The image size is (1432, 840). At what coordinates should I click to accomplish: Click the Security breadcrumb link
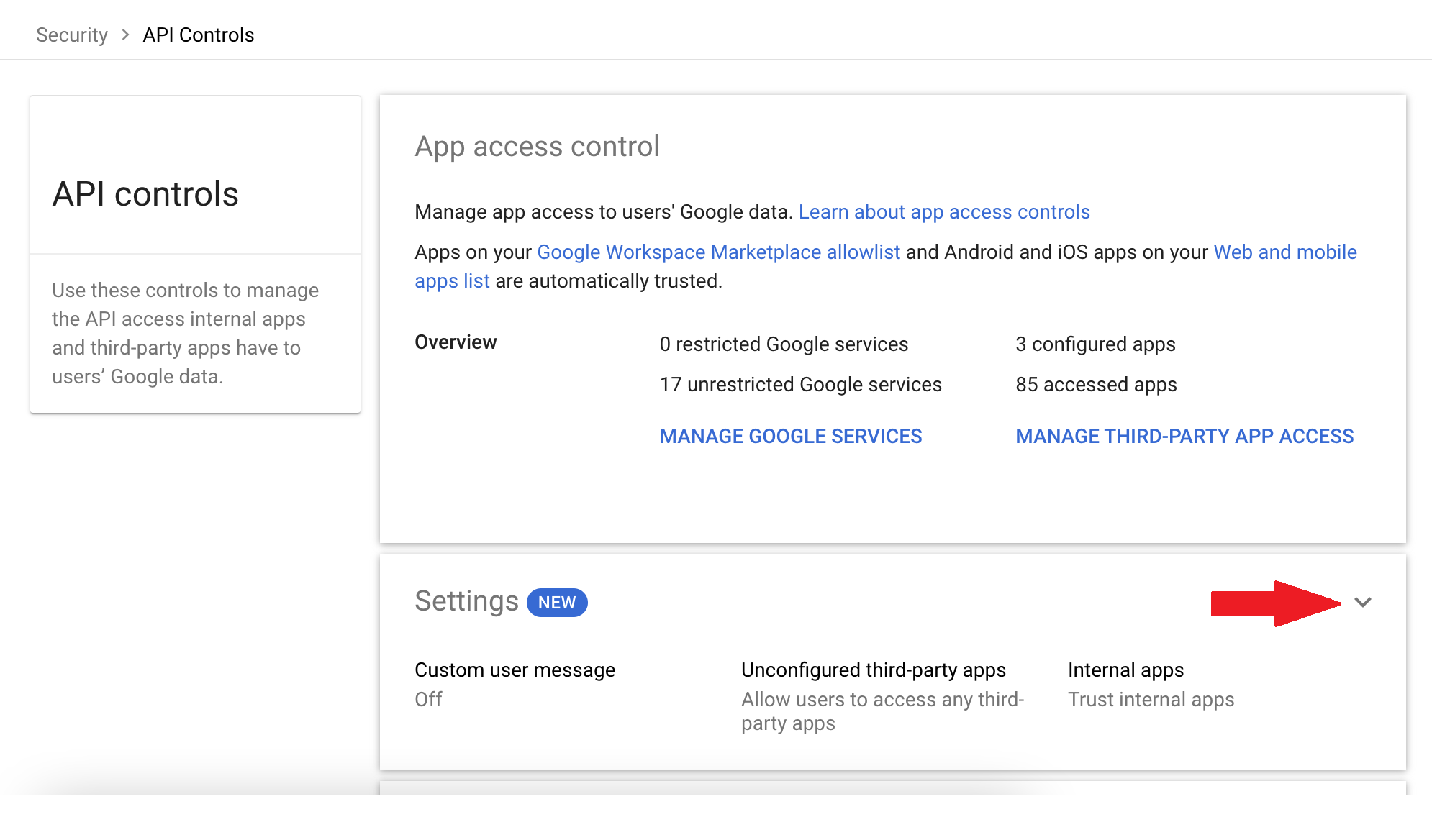[x=71, y=35]
